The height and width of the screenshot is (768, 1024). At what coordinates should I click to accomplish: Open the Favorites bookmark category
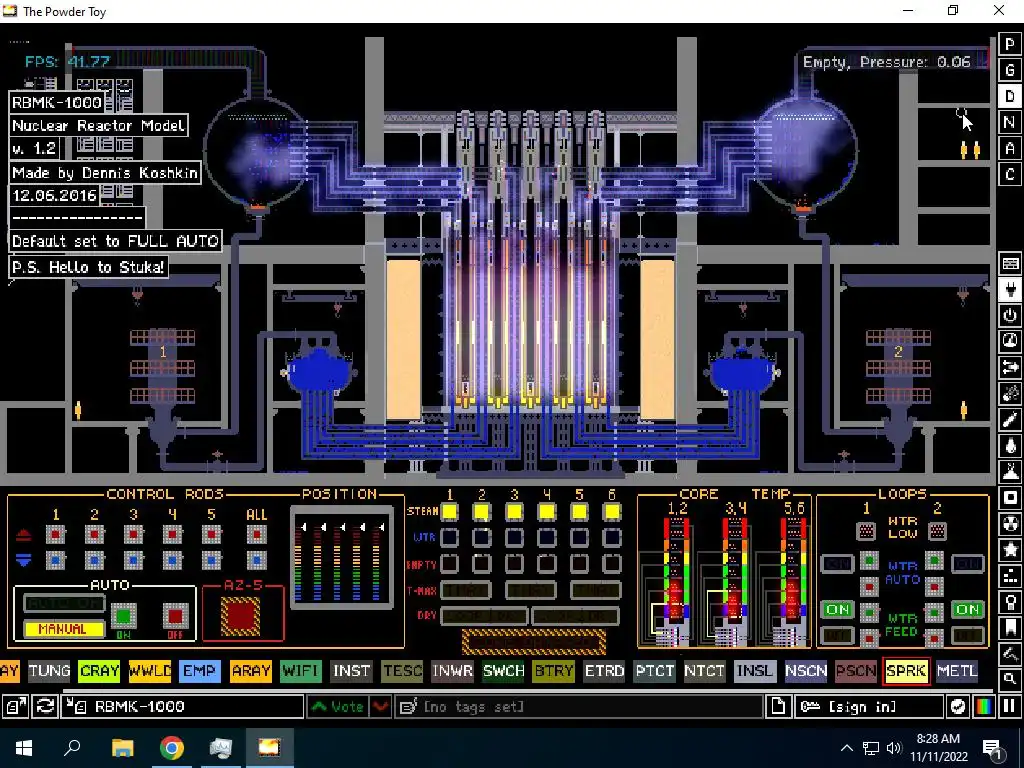1010,628
